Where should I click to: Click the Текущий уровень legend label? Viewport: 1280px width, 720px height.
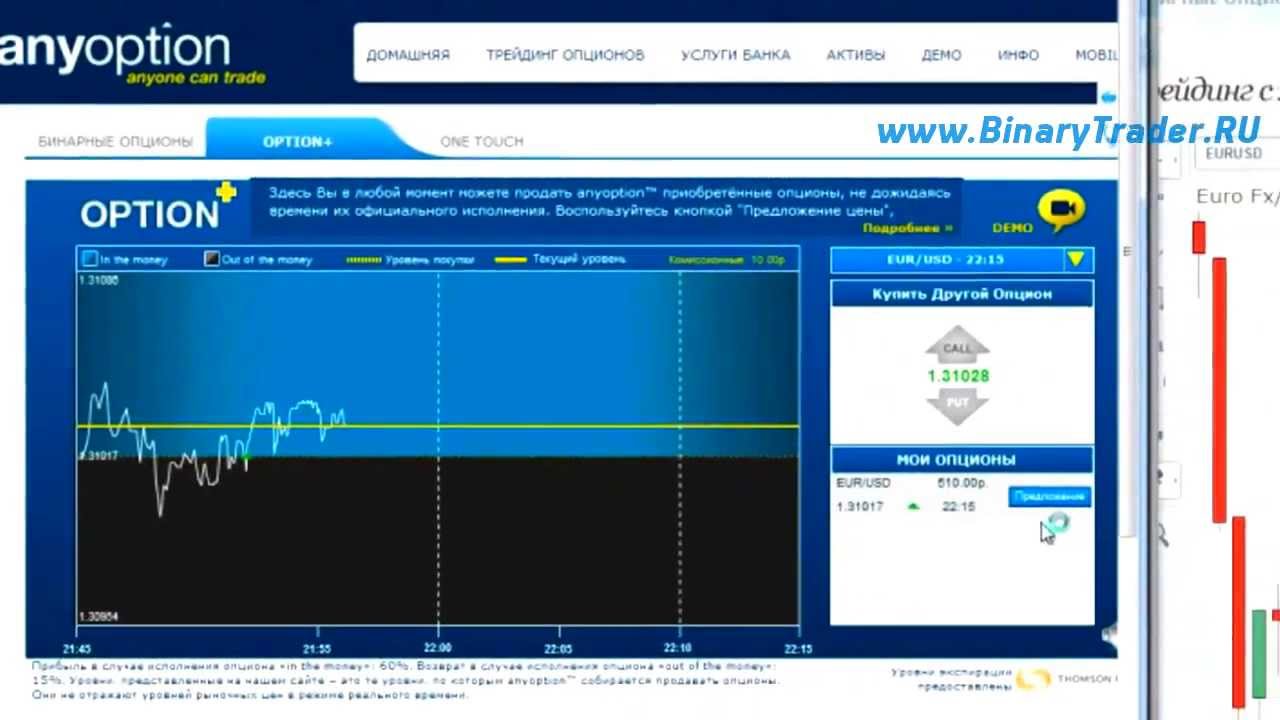click(578, 259)
